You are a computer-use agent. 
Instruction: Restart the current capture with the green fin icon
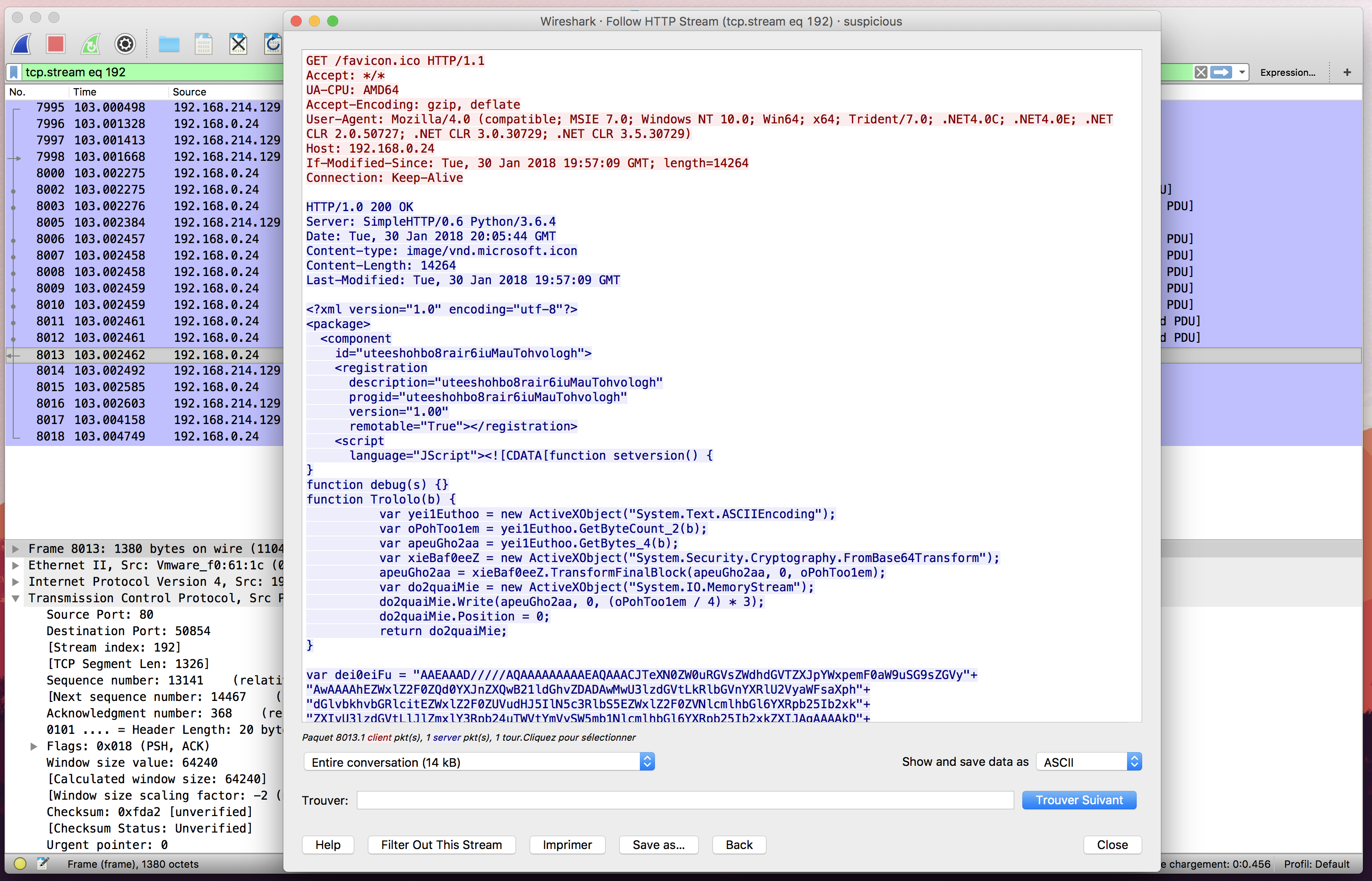point(90,43)
